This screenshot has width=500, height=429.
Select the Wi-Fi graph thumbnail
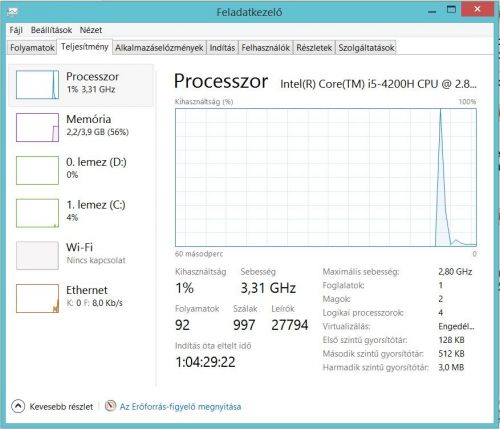pos(37,255)
